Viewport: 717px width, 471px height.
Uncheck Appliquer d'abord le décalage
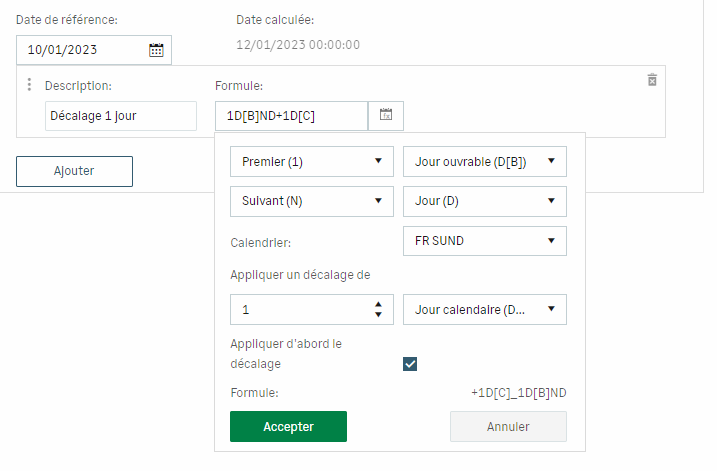click(x=410, y=364)
